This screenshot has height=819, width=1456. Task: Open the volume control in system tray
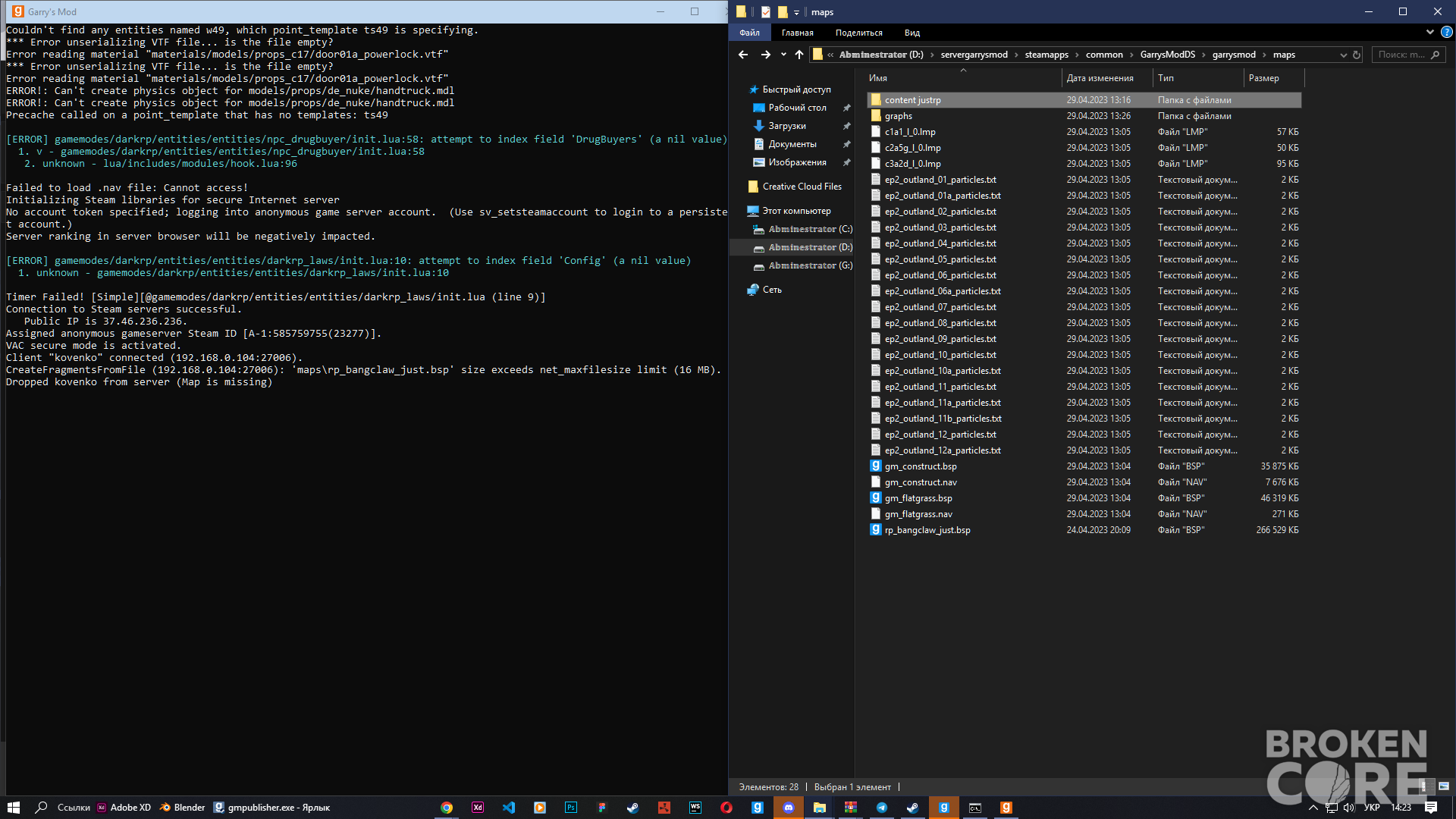(1349, 808)
